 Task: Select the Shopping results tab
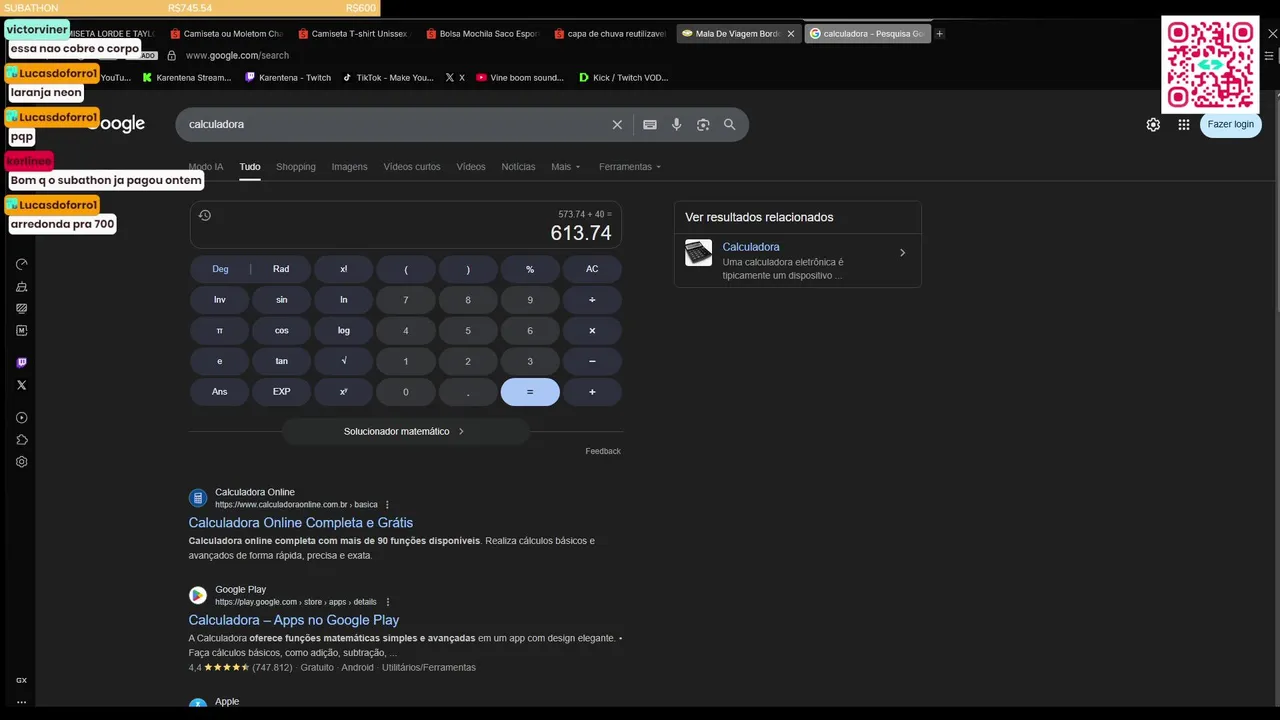[x=296, y=167]
